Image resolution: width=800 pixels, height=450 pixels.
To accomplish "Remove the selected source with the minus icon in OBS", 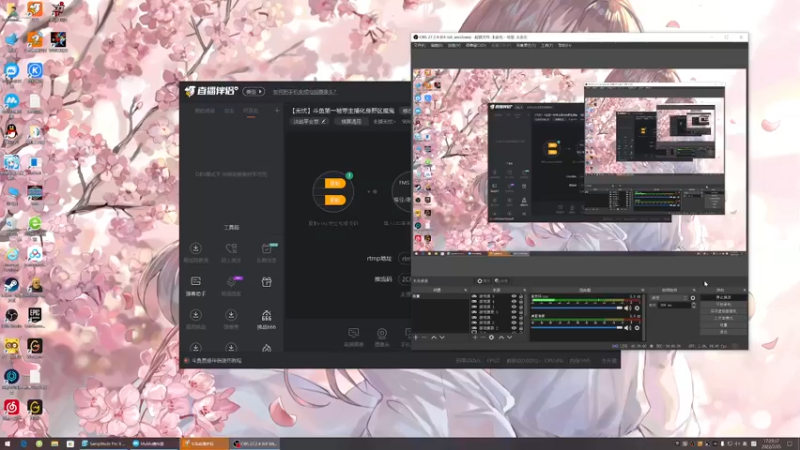I will [x=483, y=338].
